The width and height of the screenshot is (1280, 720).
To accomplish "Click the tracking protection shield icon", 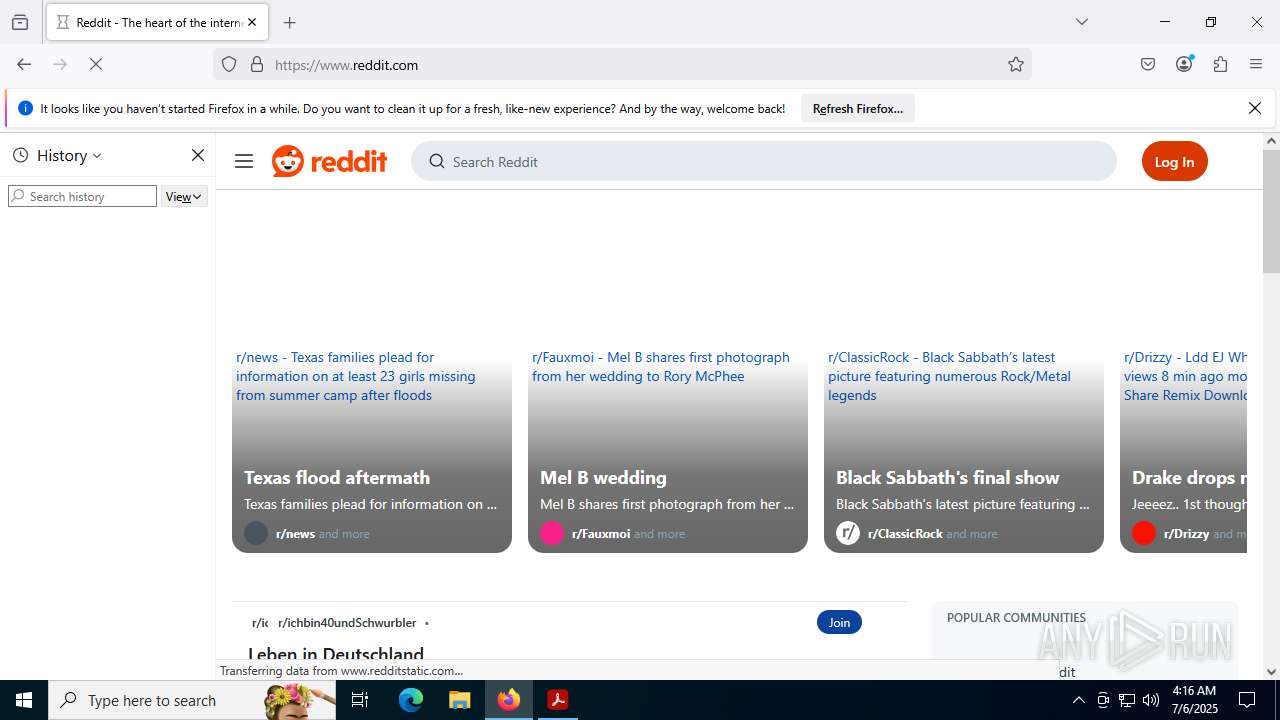I will click(229, 64).
